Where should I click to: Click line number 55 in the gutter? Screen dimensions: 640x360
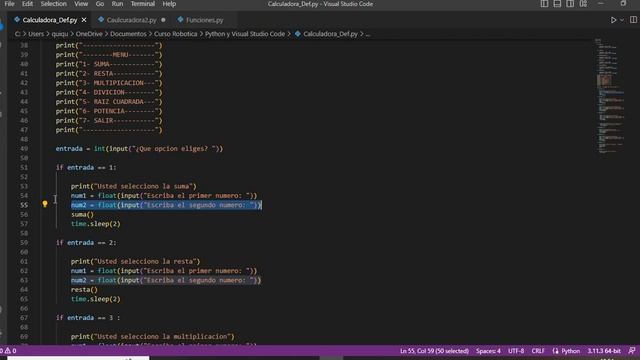click(24, 205)
